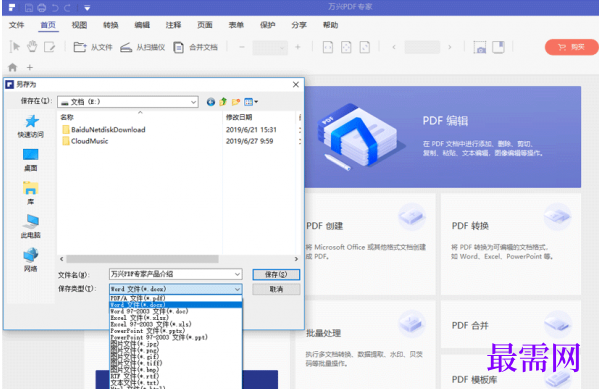This screenshot has width=599, height=389.
Task: Click the horizontal scrollbar in file list
Action: tap(142, 259)
